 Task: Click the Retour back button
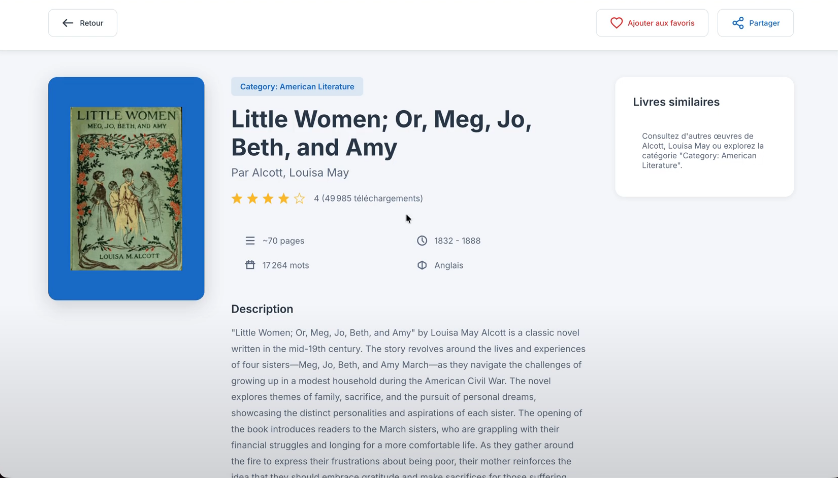click(x=83, y=23)
